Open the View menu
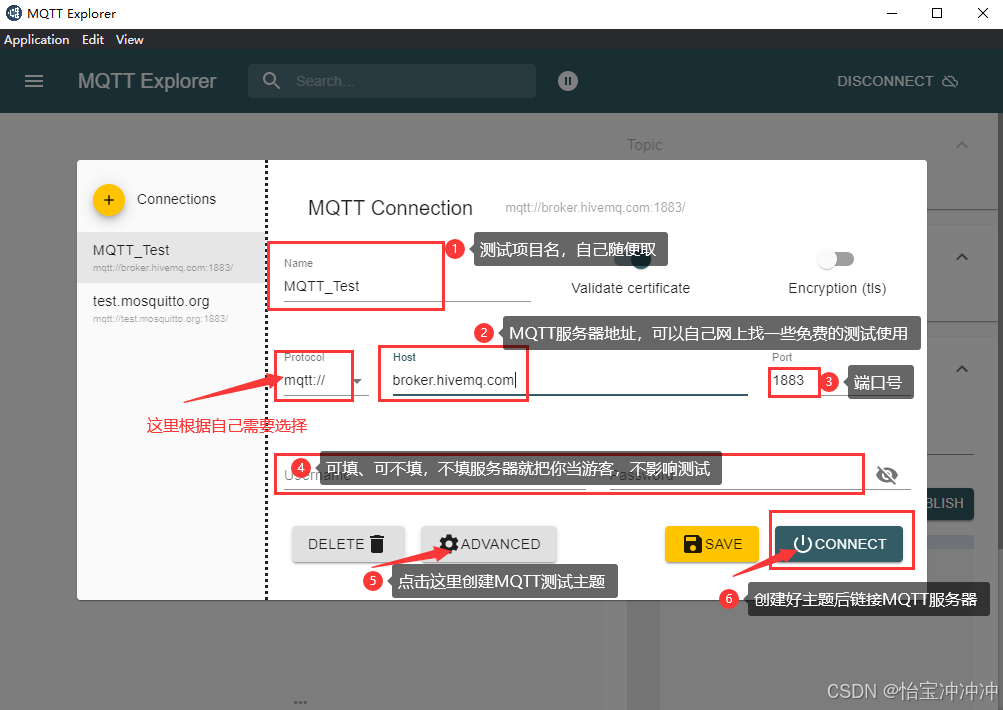The width and height of the screenshot is (1003, 710). (129, 40)
